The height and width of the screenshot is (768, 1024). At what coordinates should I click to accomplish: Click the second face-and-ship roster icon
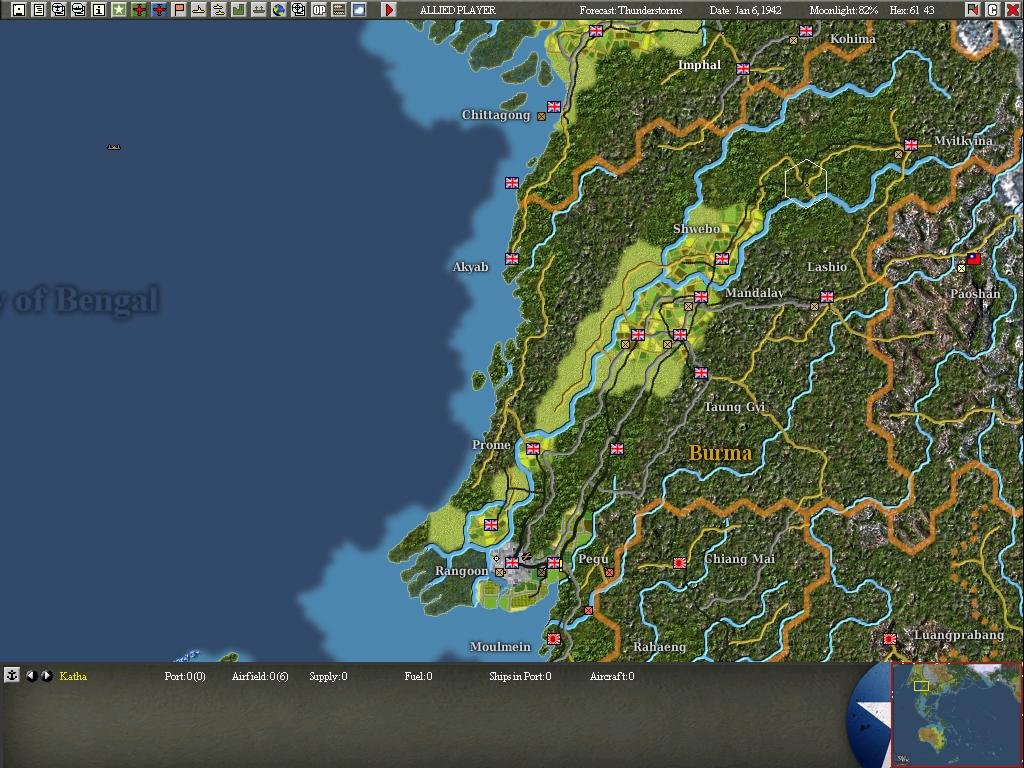pos(79,10)
